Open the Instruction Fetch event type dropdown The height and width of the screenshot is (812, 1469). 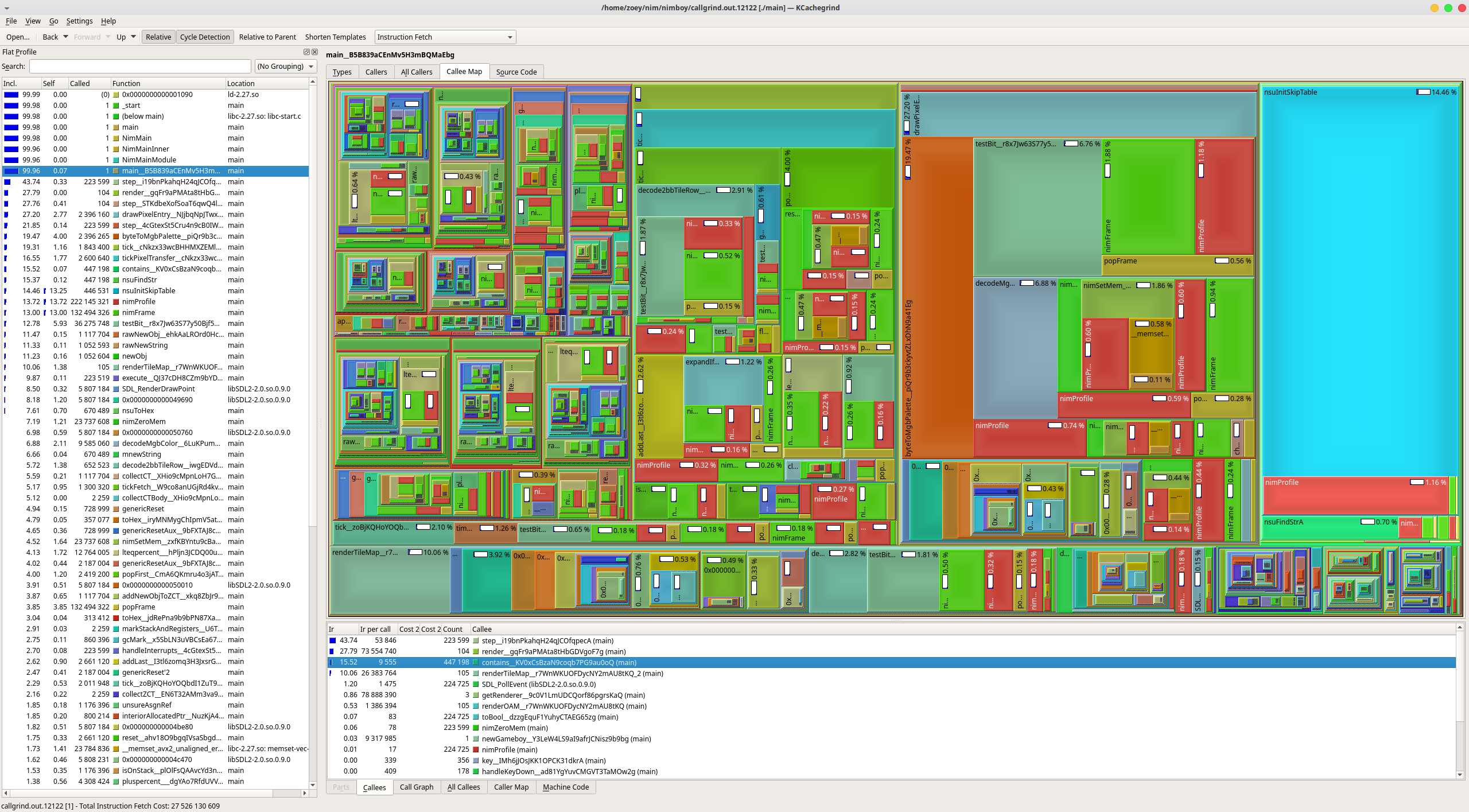point(445,37)
